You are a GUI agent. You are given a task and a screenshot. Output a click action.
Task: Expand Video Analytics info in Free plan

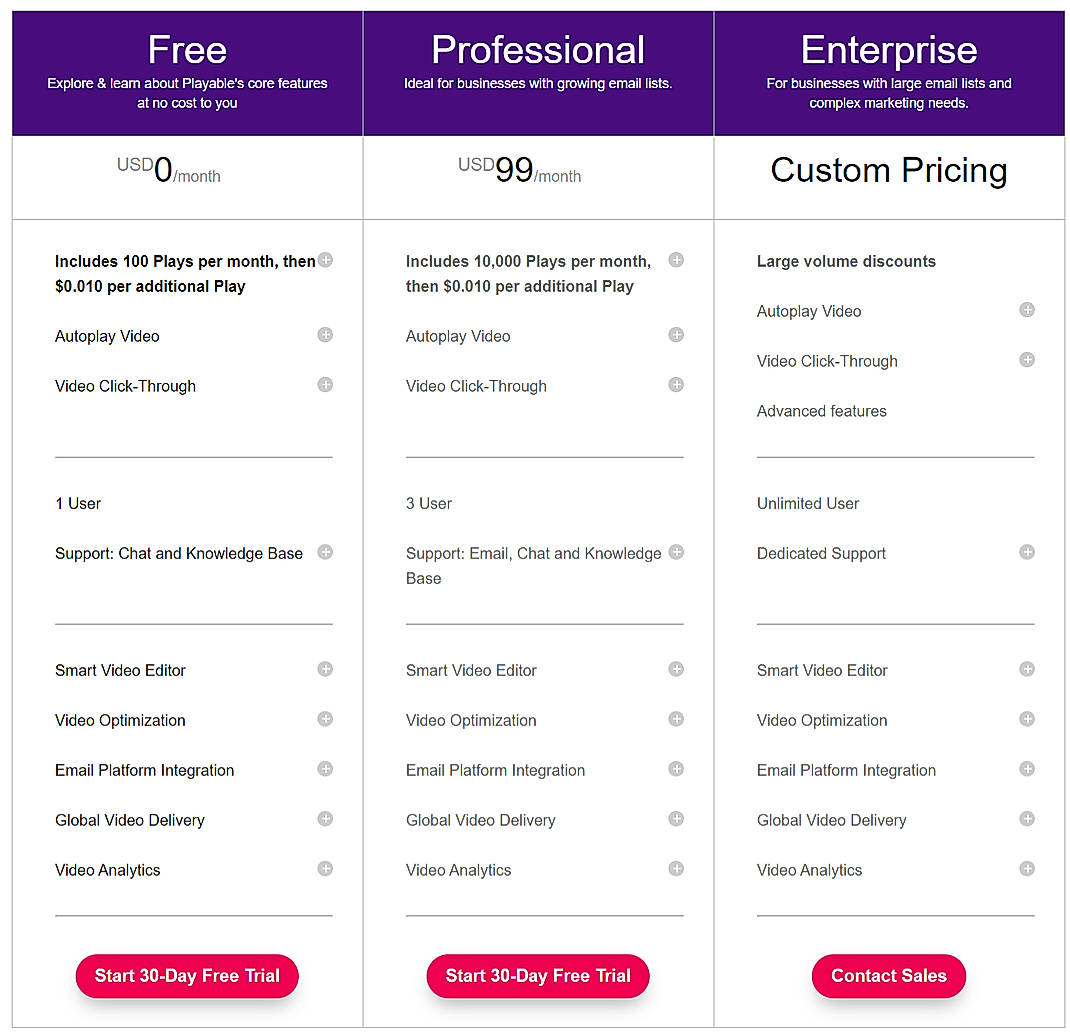[325, 869]
